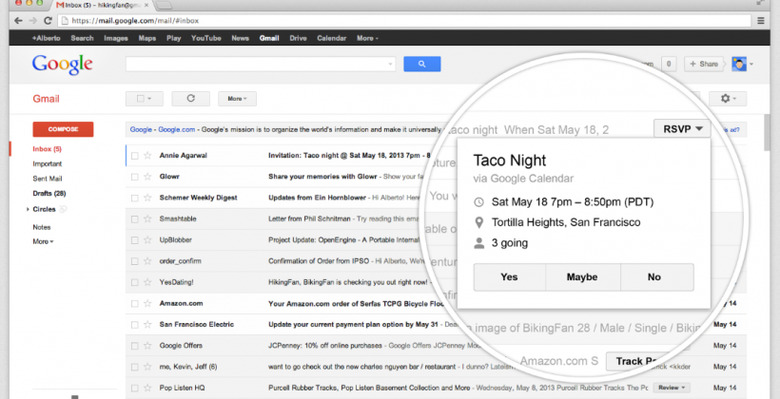Screen dimensions: 780x399
Task: Click the browser forward arrow
Action: [33, 21]
